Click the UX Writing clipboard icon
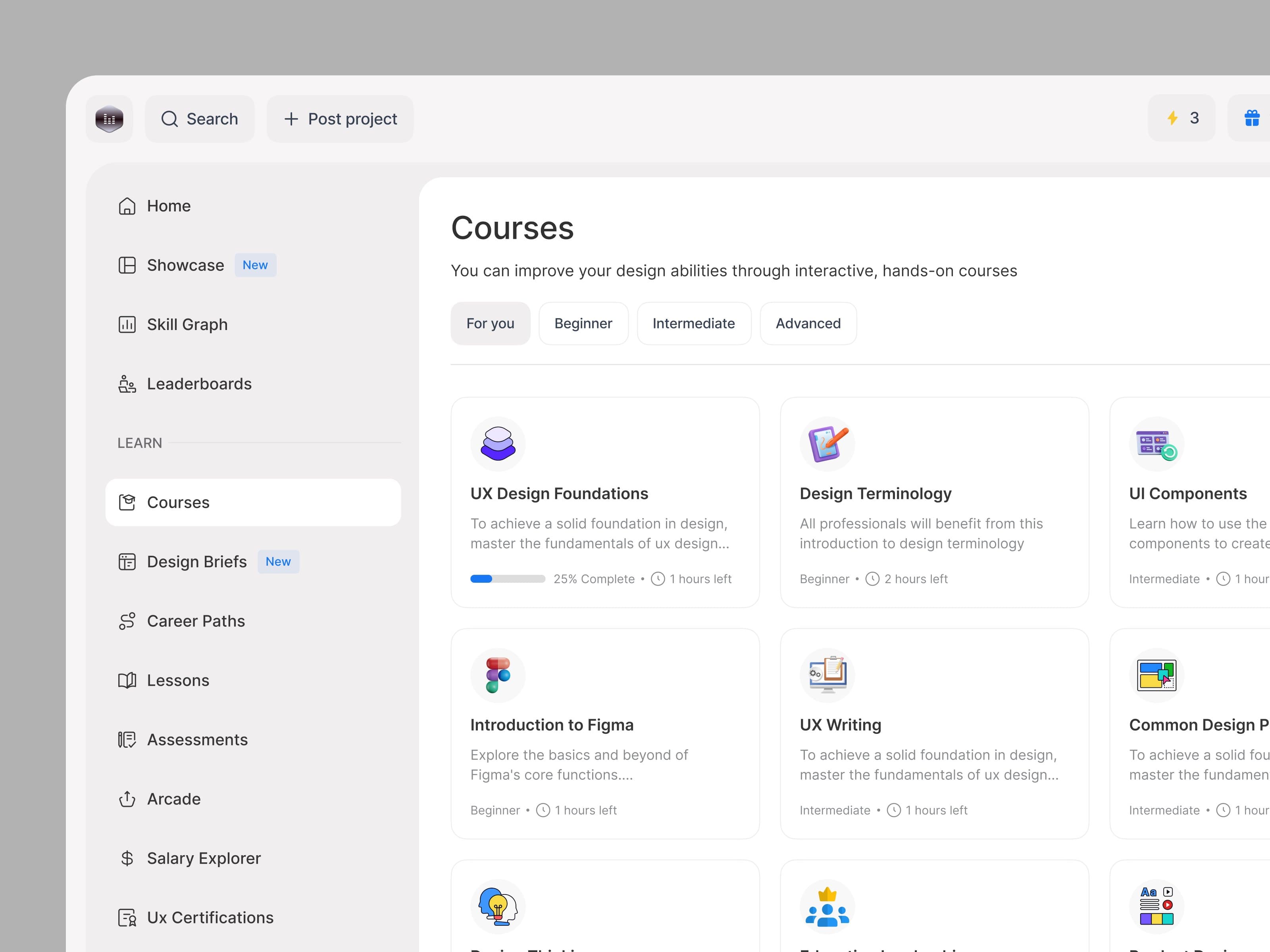This screenshot has width=1270, height=952. coord(827,676)
